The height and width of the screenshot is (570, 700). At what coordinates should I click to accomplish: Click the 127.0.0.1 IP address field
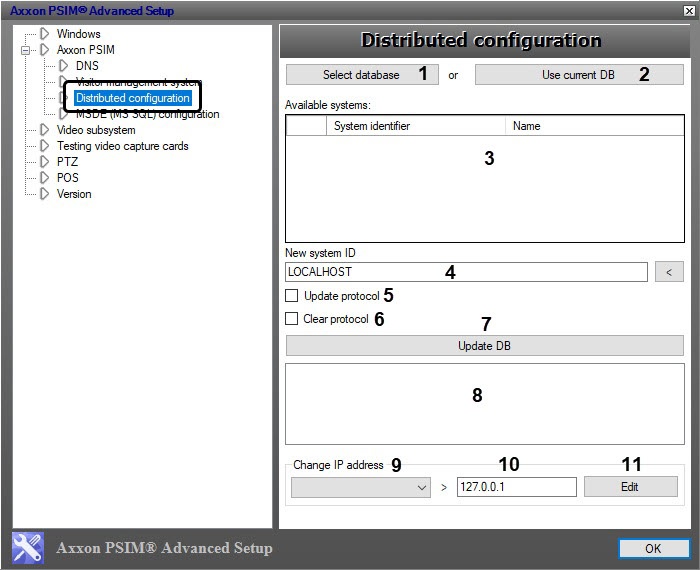pos(517,487)
